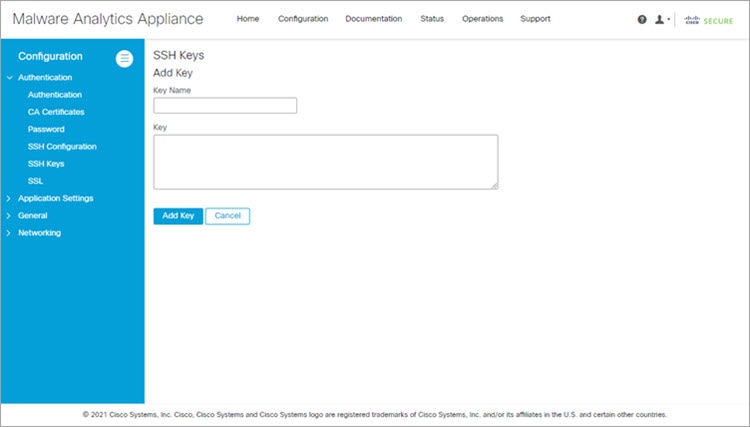Open the user account menu icon
Viewport: 750px width, 427px height.
pyautogui.click(x=661, y=20)
